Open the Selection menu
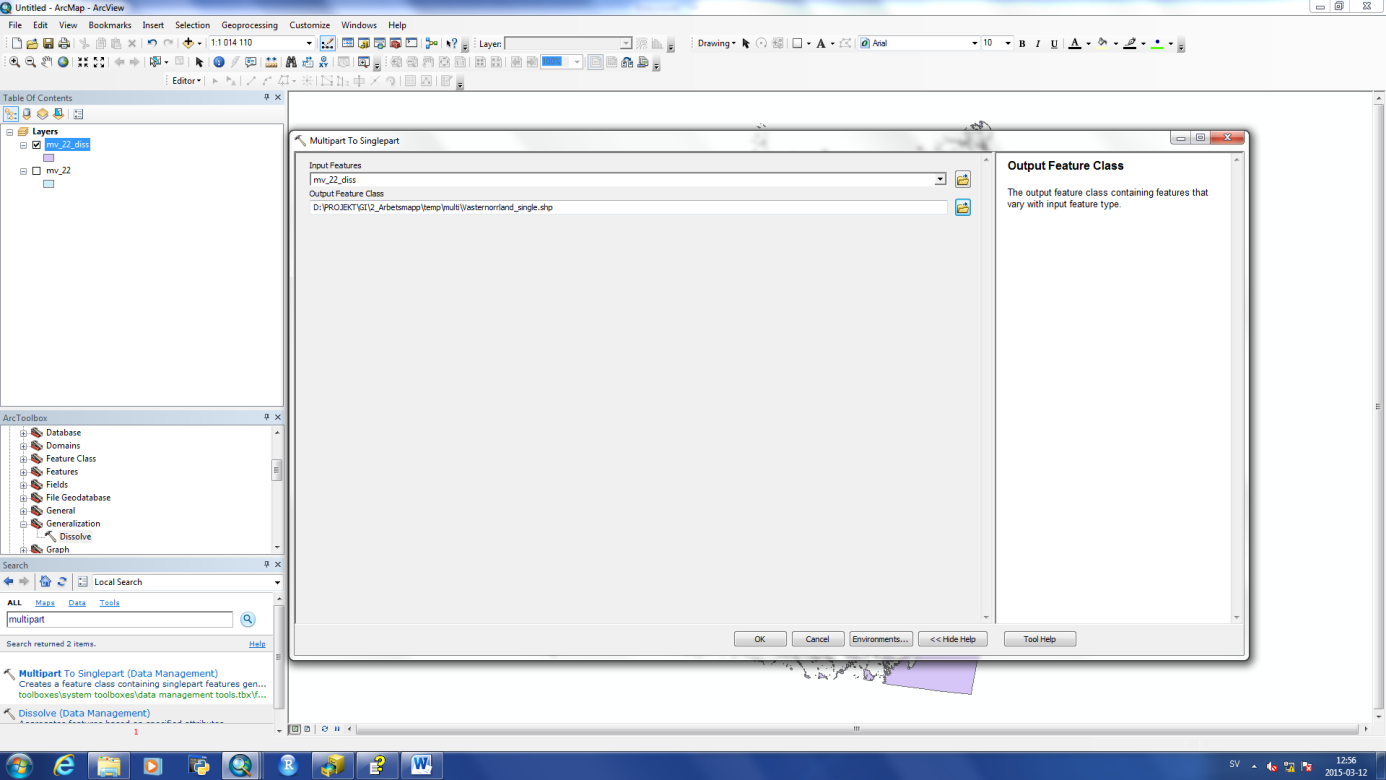Viewport: 1386px width, 780px height. (x=193, y=25)
